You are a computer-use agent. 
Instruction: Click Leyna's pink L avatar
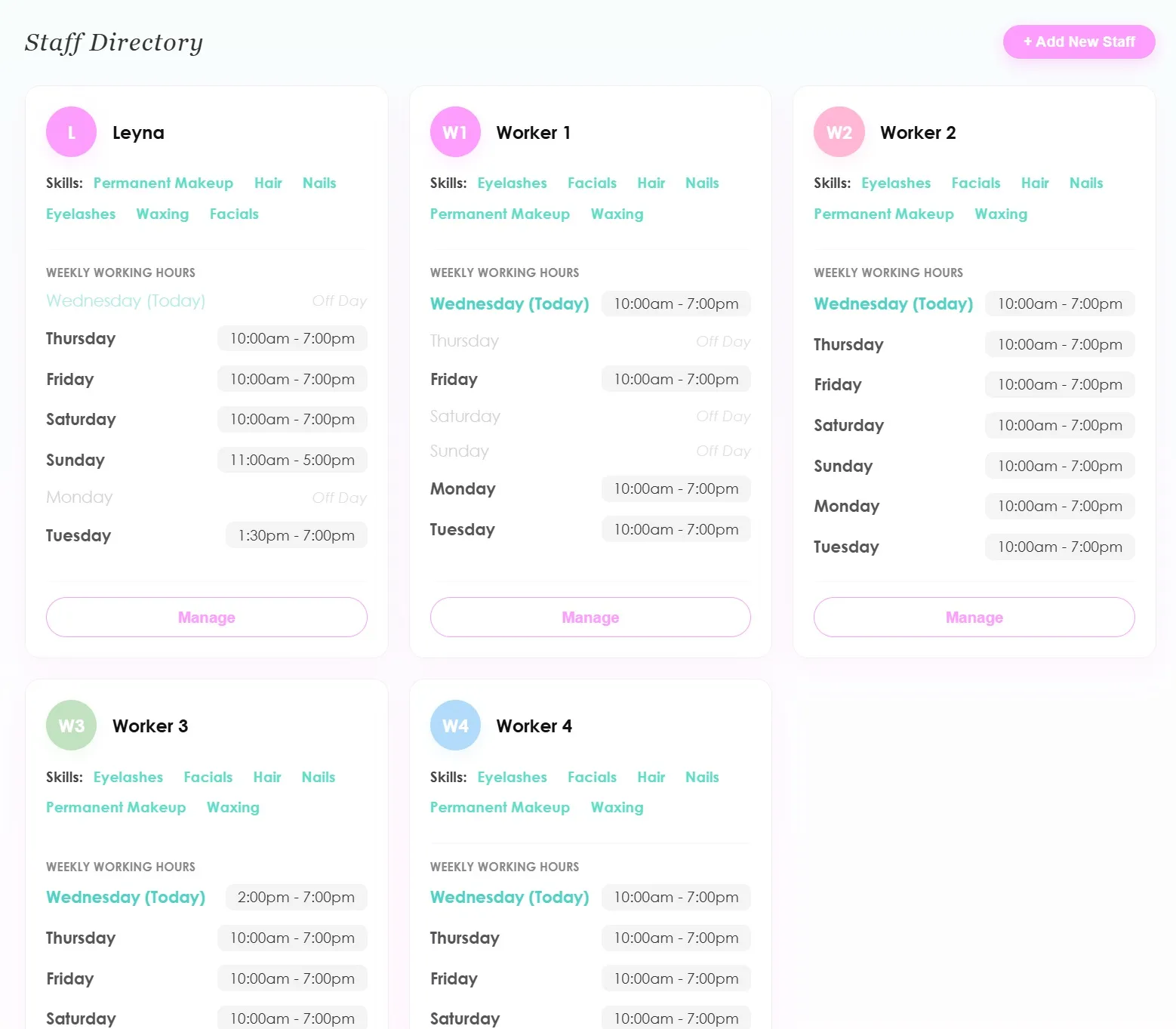[x=71, y=132]
